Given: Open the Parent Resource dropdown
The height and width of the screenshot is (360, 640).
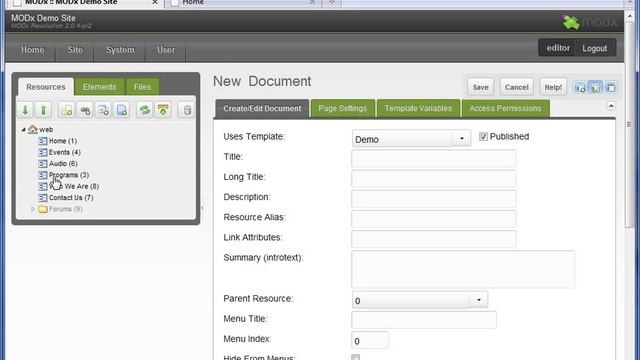Looking at the screenshot, I should point(478,300).
